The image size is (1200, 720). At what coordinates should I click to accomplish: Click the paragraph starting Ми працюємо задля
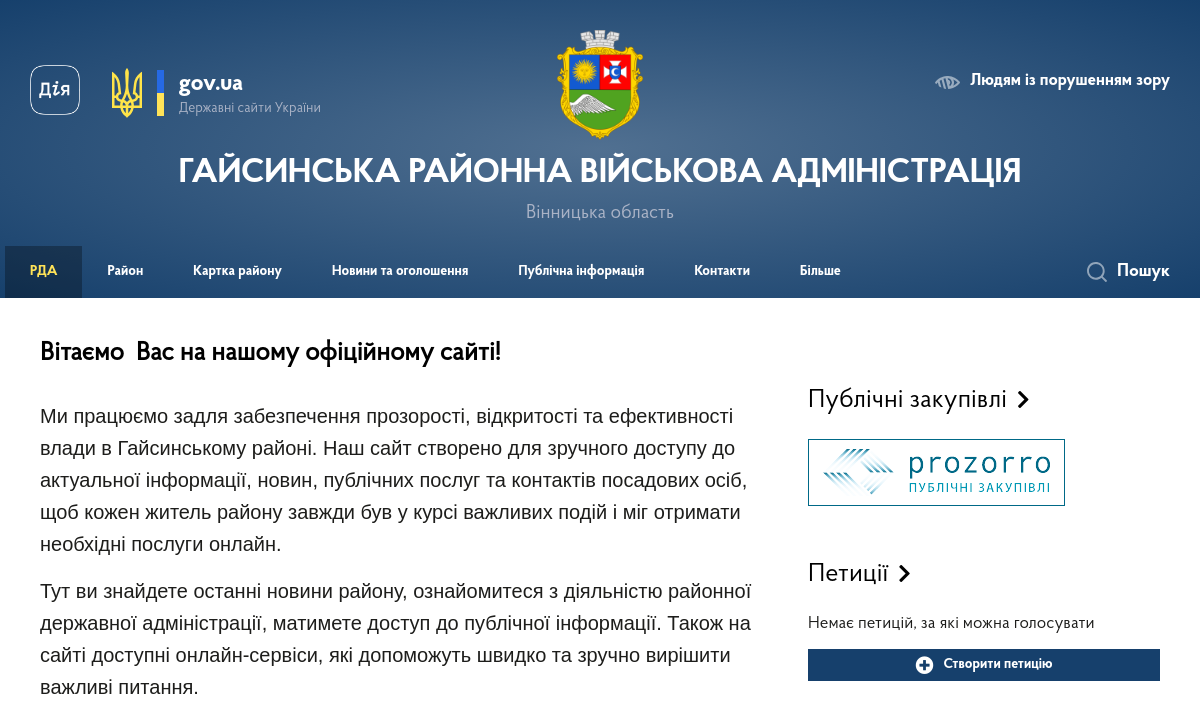394,480
